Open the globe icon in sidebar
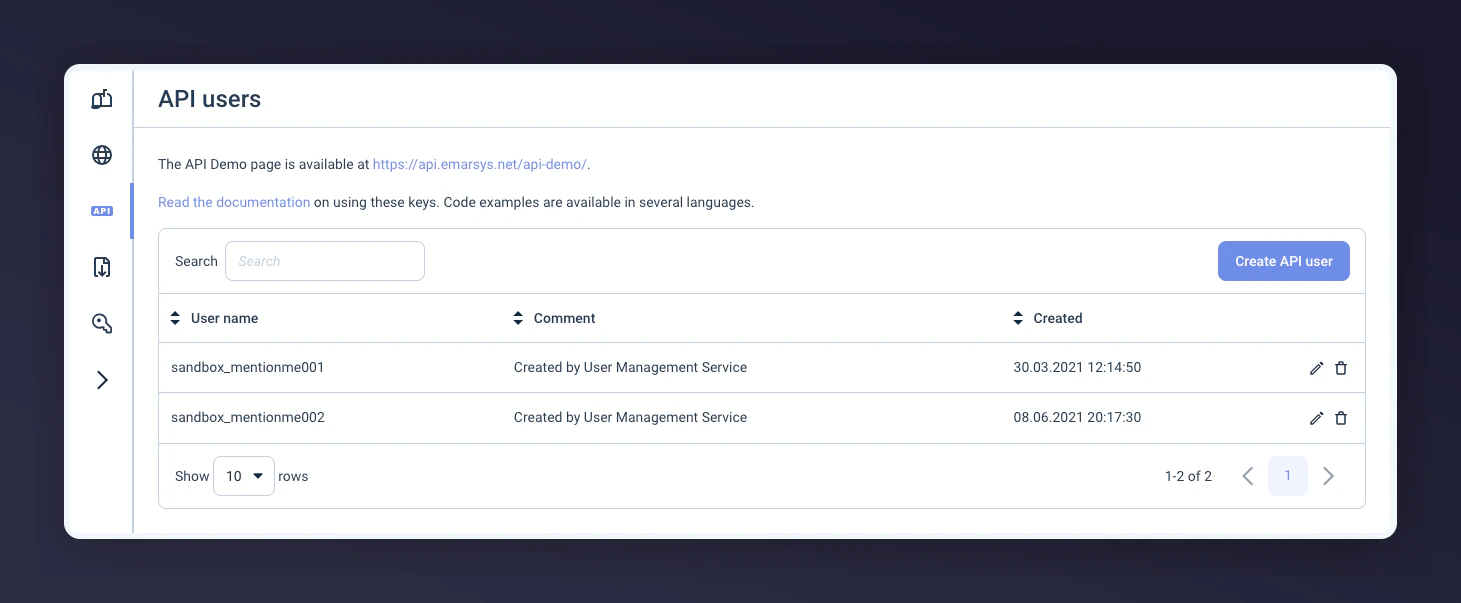 101,155
